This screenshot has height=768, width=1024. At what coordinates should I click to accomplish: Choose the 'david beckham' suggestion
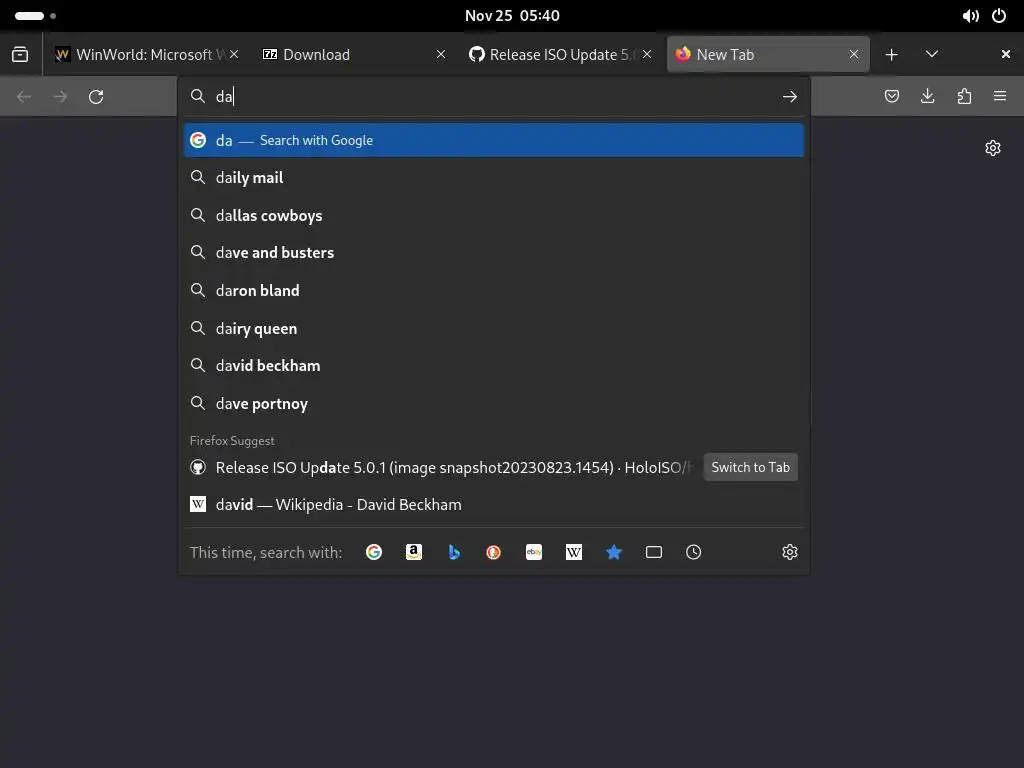[494, 366]
